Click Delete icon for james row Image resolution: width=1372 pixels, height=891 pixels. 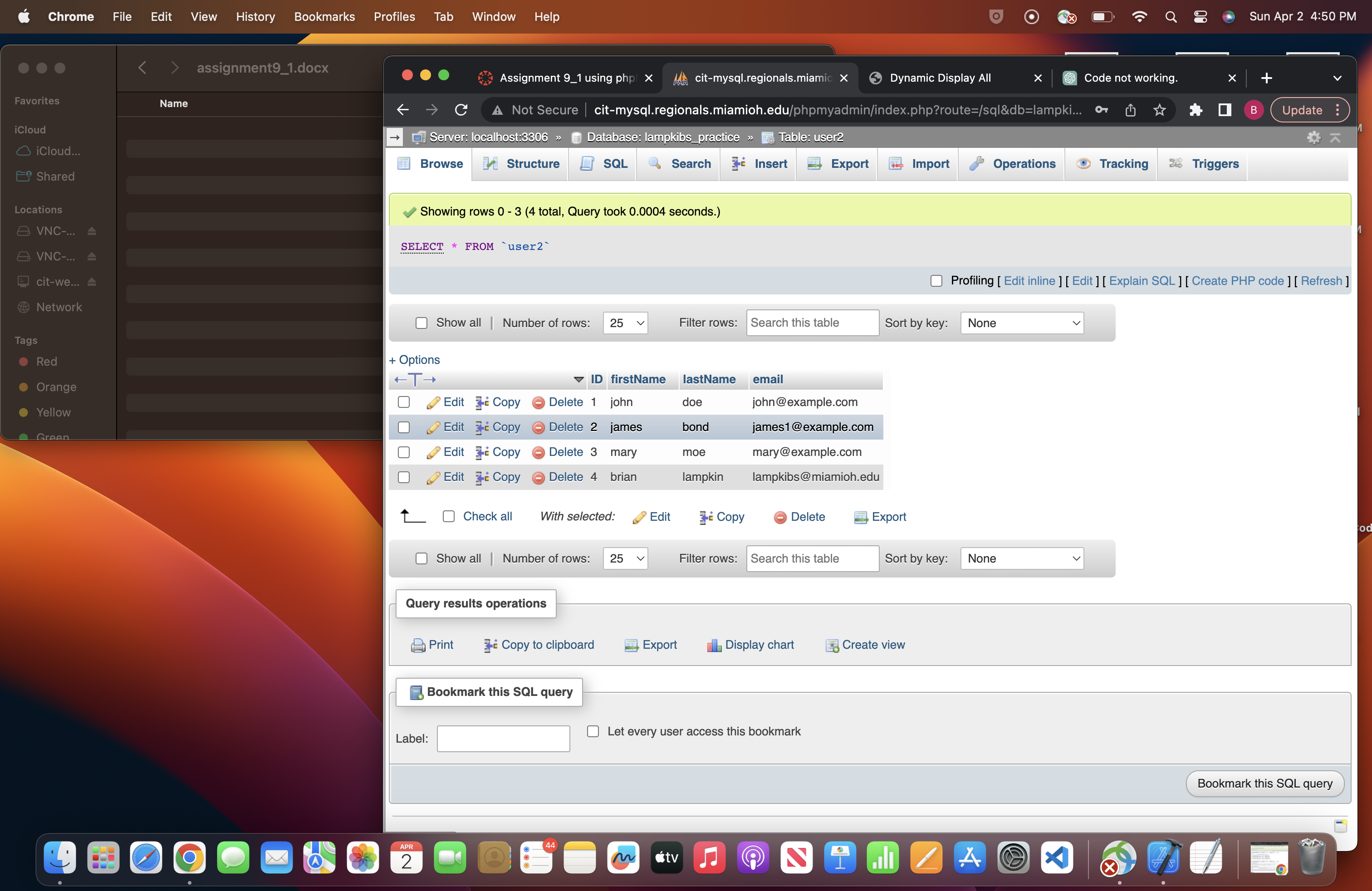click(539, 428)
